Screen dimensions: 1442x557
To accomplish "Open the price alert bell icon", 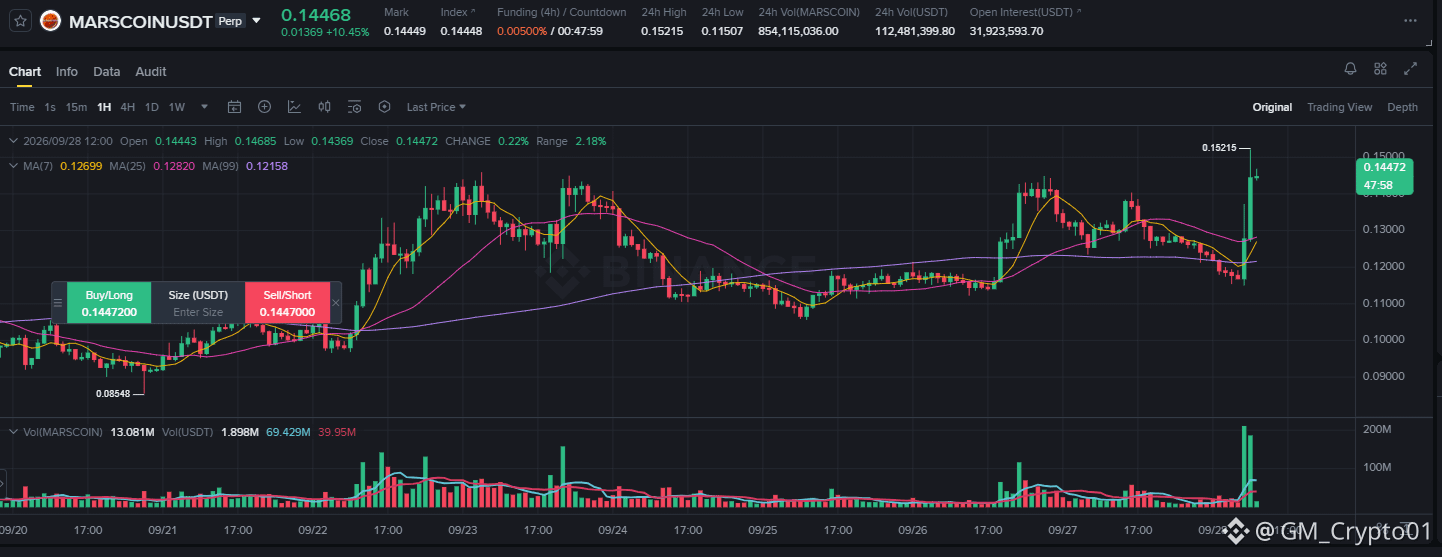I will 1350,69.
